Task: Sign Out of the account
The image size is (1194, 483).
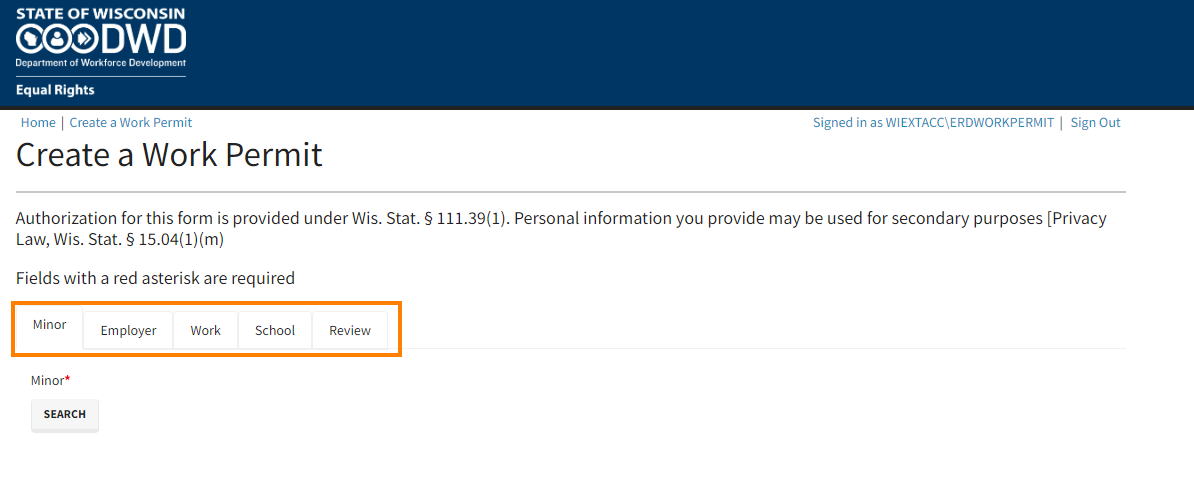Action: [x=1095, y=123]
